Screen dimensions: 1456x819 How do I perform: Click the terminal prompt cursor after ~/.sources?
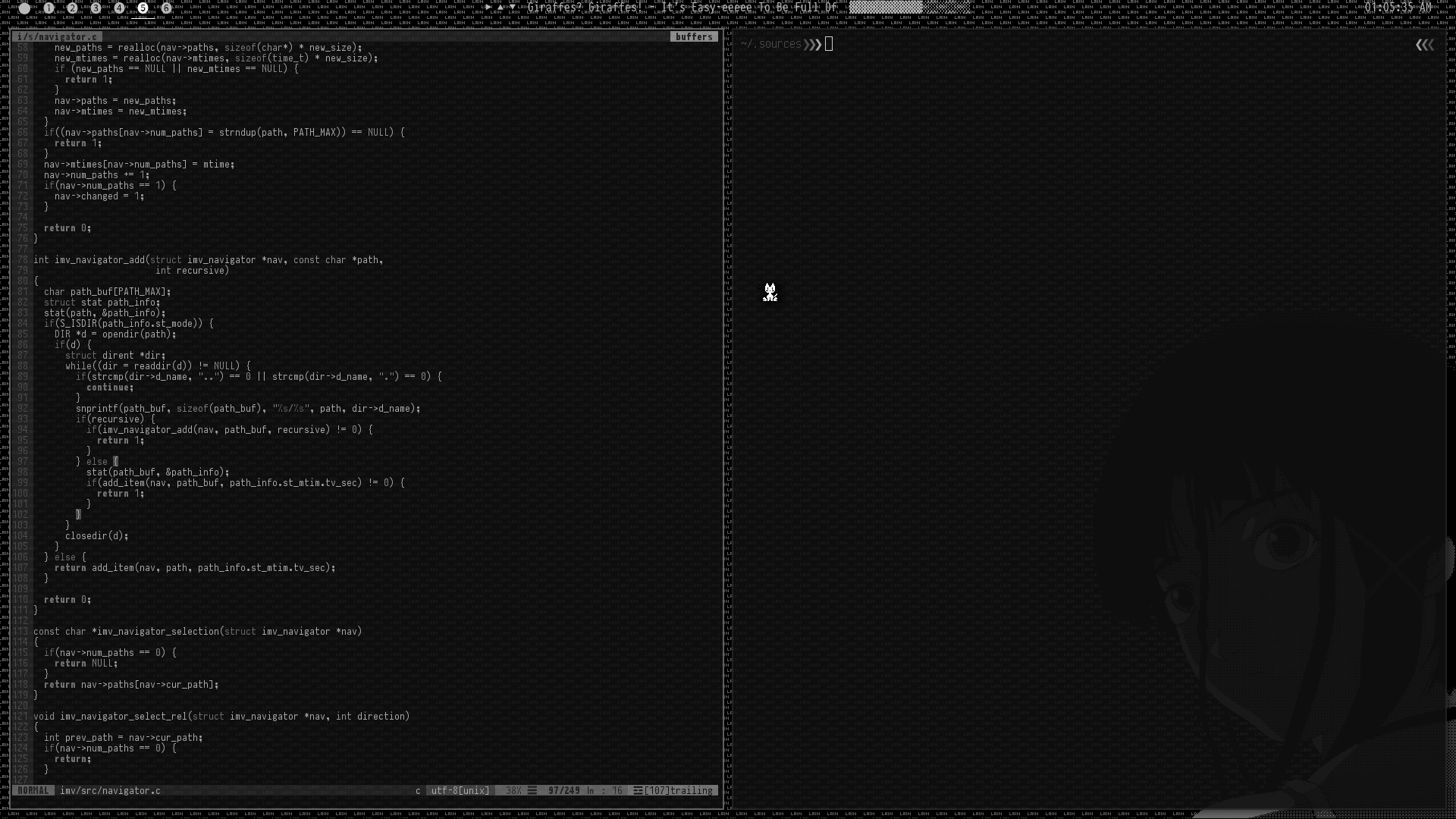coord(829,44)
